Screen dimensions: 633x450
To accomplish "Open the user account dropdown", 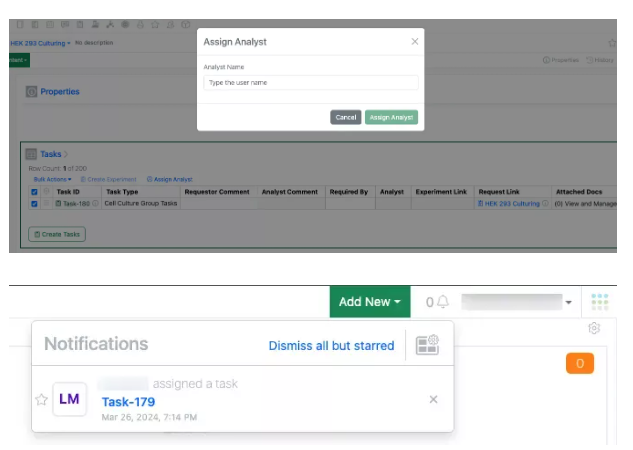I will [x=568, y=302].
